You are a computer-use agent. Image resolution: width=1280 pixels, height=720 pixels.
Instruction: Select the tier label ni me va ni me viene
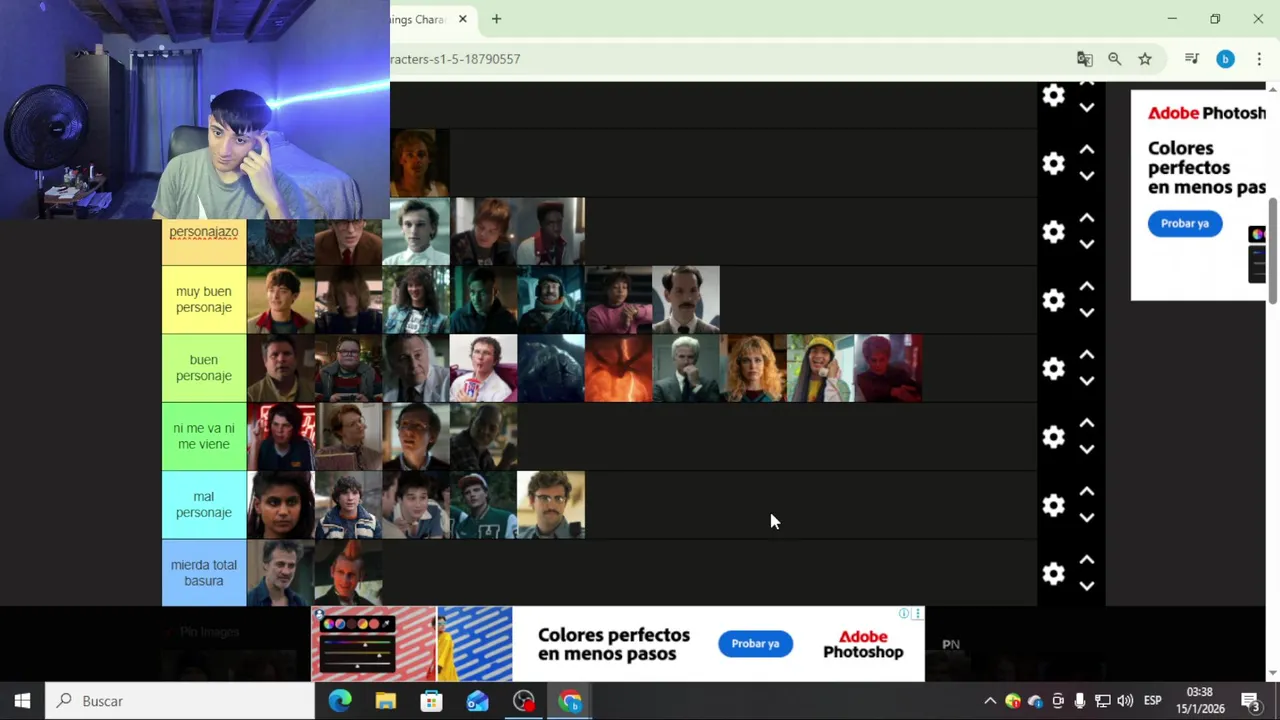[204, 436]
